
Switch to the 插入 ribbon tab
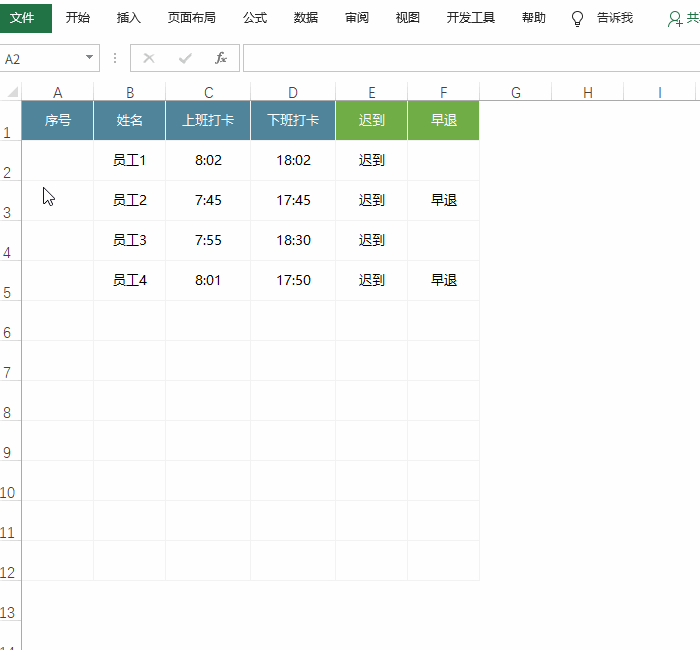[x=129, y=17]
